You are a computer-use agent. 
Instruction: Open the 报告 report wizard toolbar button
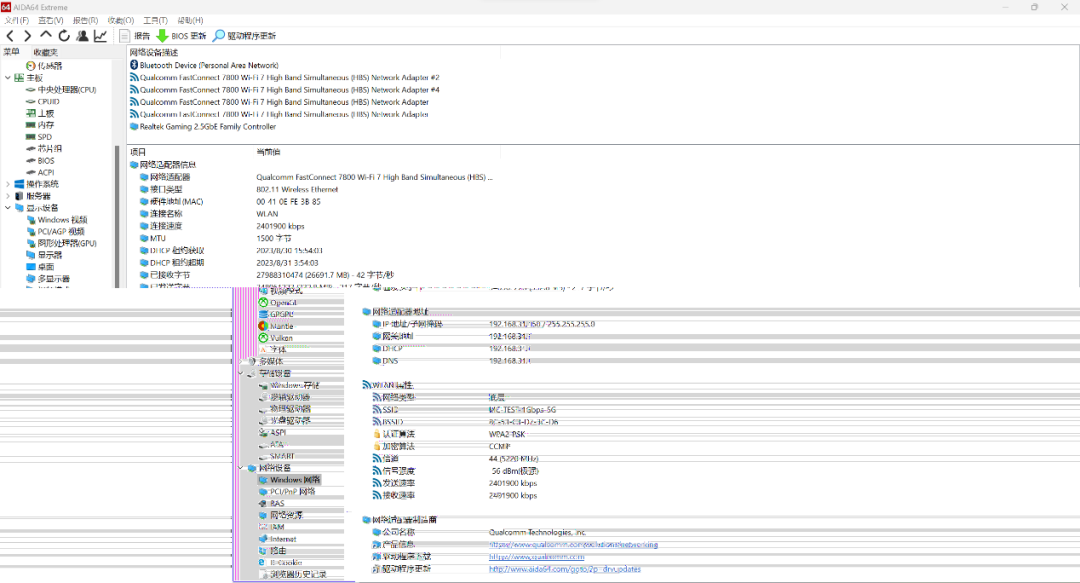(x=134, y=36)
